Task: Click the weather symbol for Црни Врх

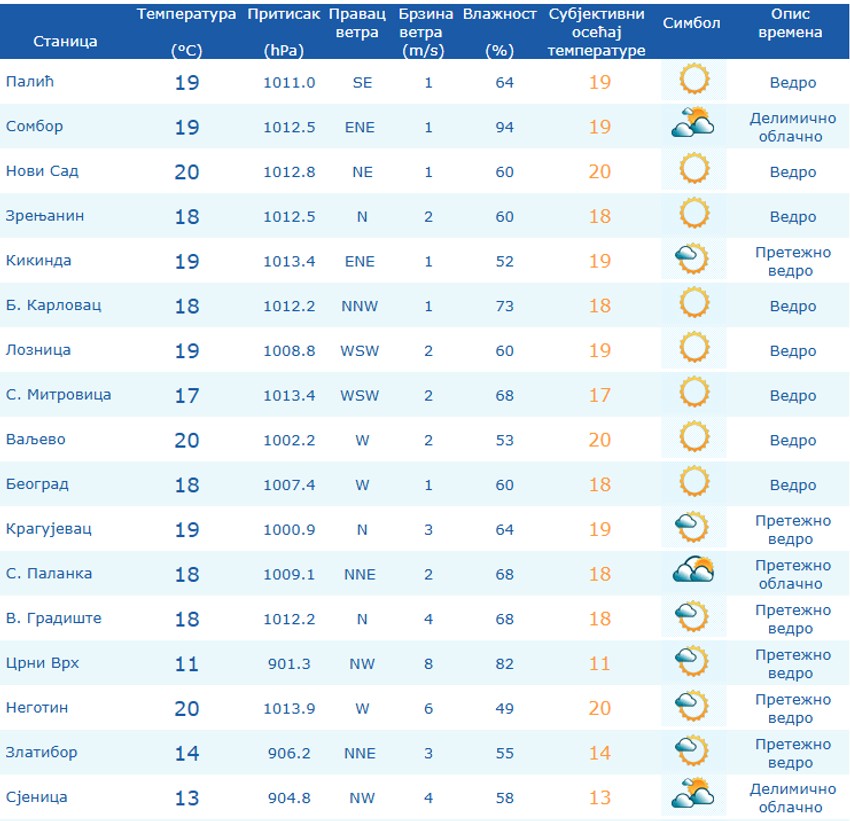Action: (692, 661)
